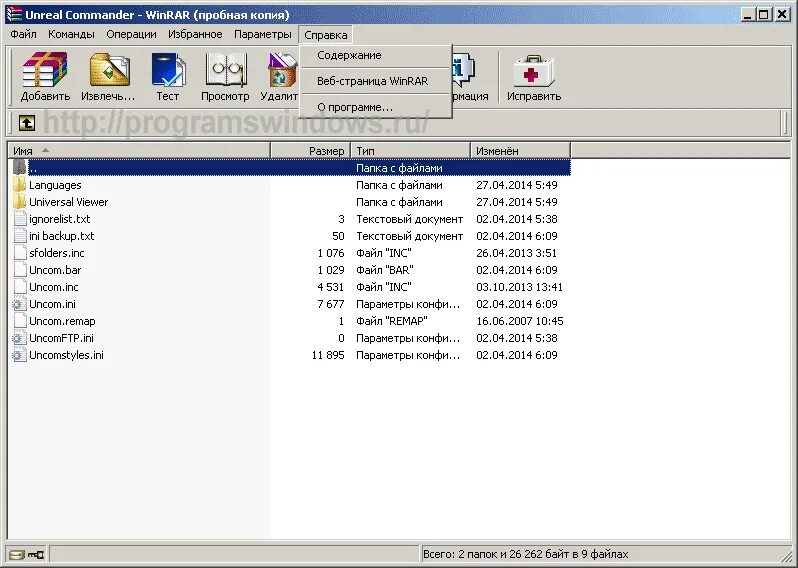Sort by the Размер column header
The image size is (798, 568).
[x=310, y=151]
